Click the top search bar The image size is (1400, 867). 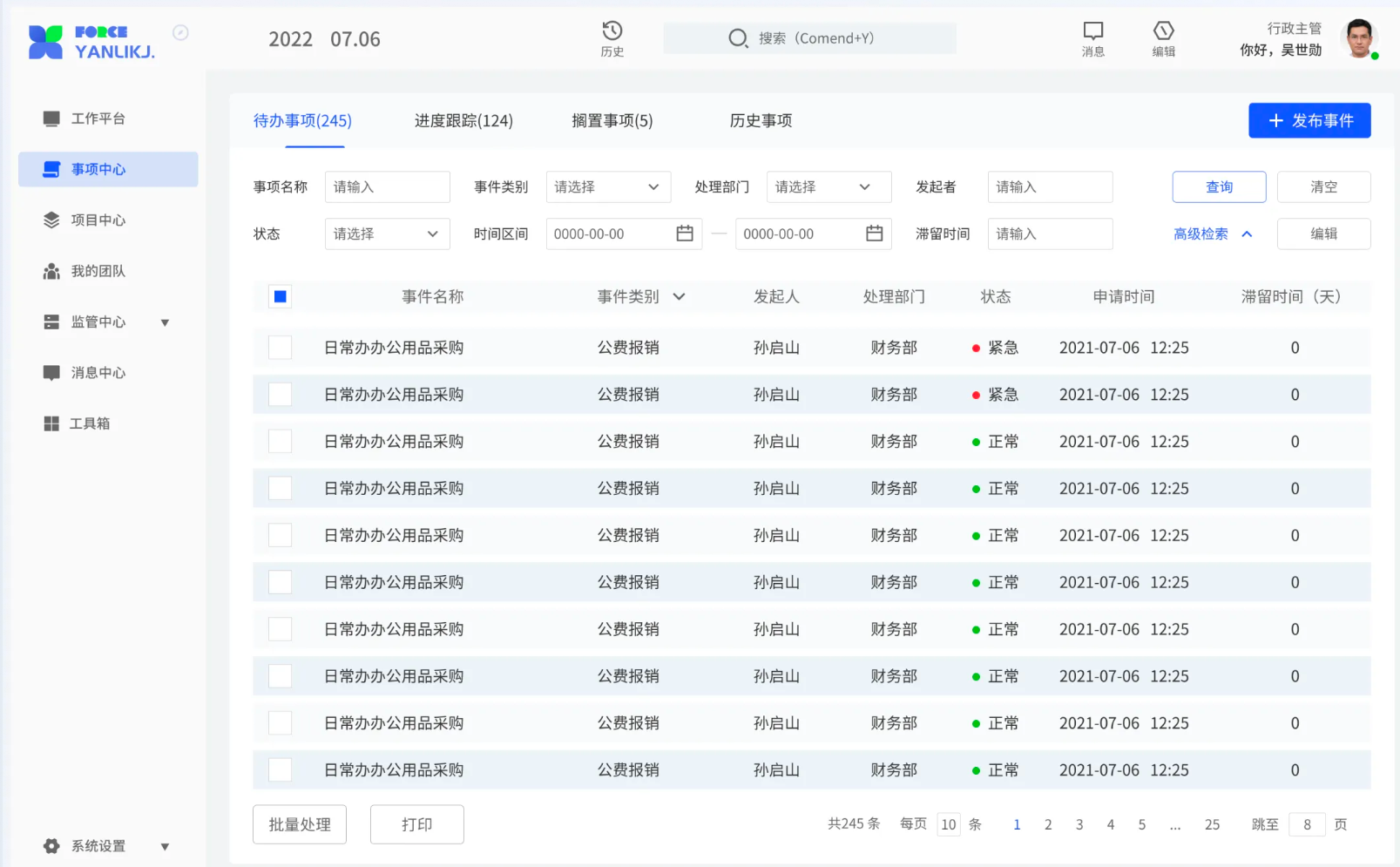(x=809, y=38)
